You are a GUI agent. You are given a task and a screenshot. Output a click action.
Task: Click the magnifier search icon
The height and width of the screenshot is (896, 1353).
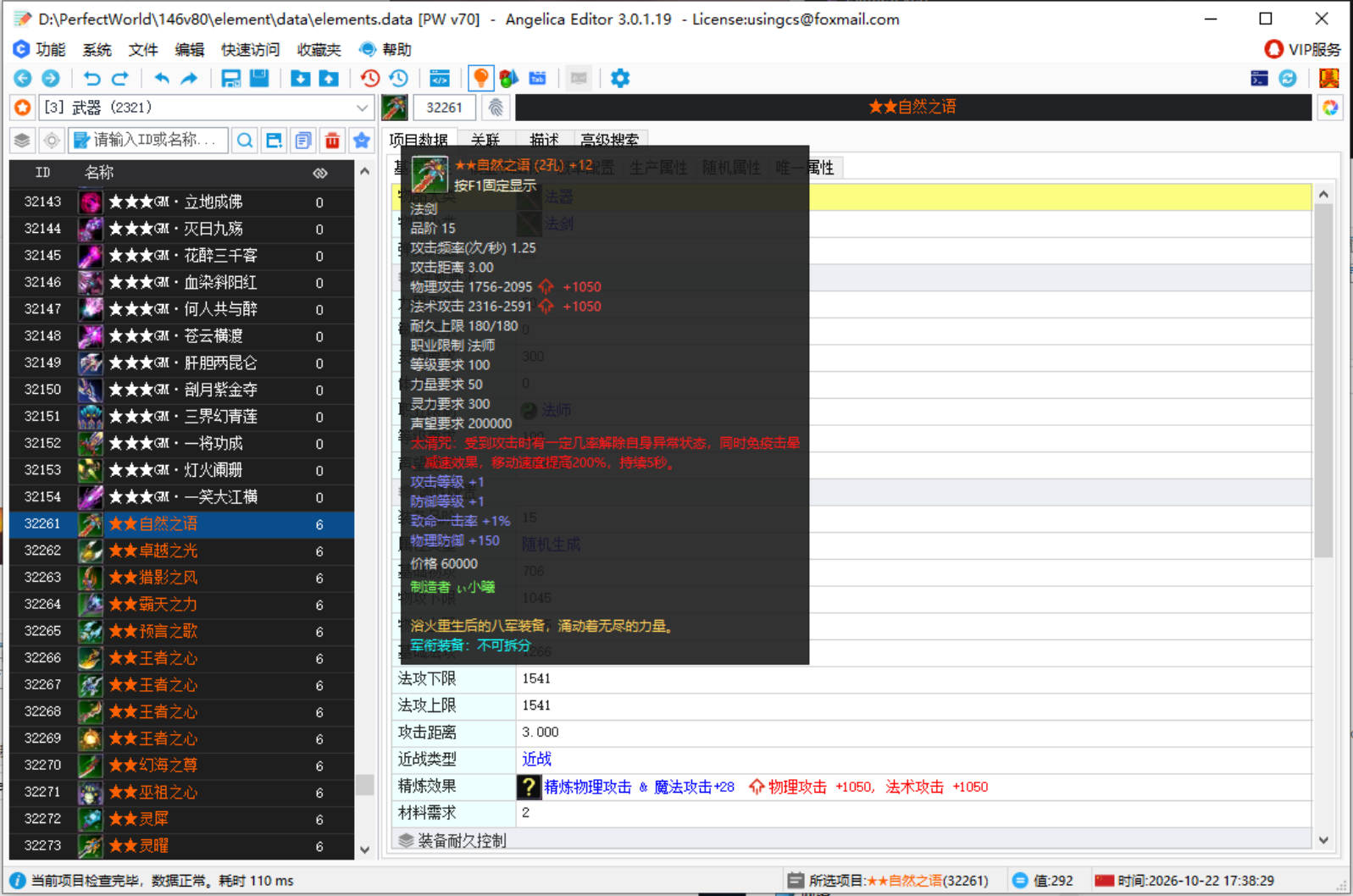click(x=245, y=141)
